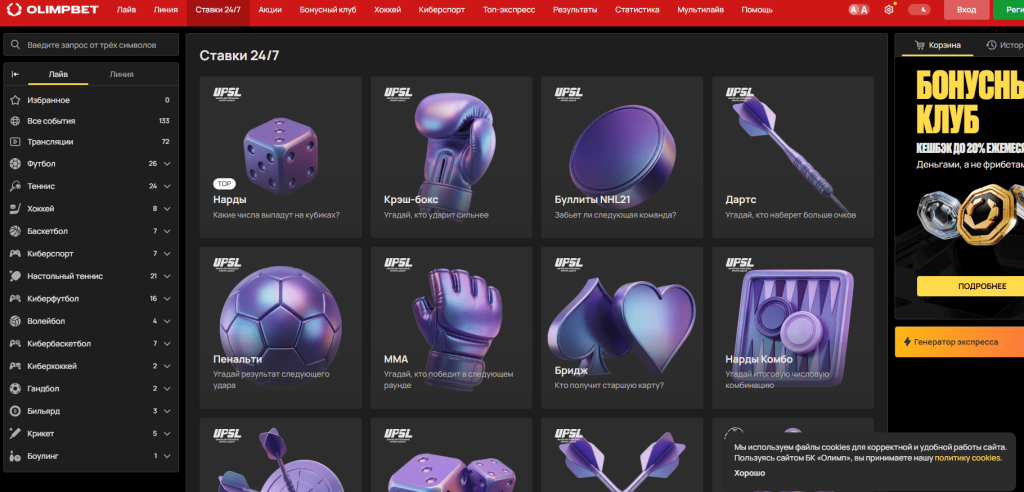Click the Волейбол ball icon
Viewport: 1024px width, 492px height.
click(16, 321)
